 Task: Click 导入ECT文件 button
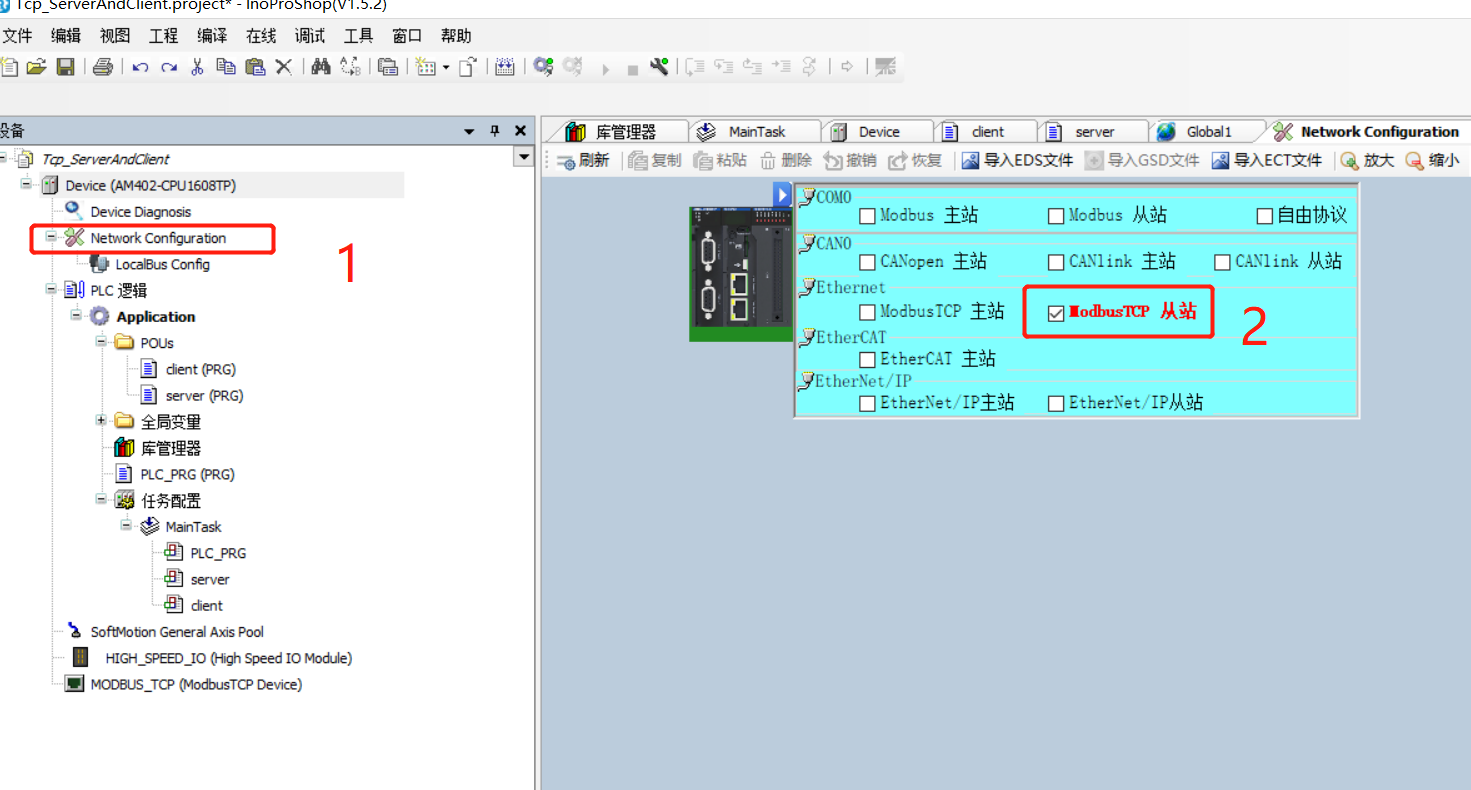(x=1267, y=160)
